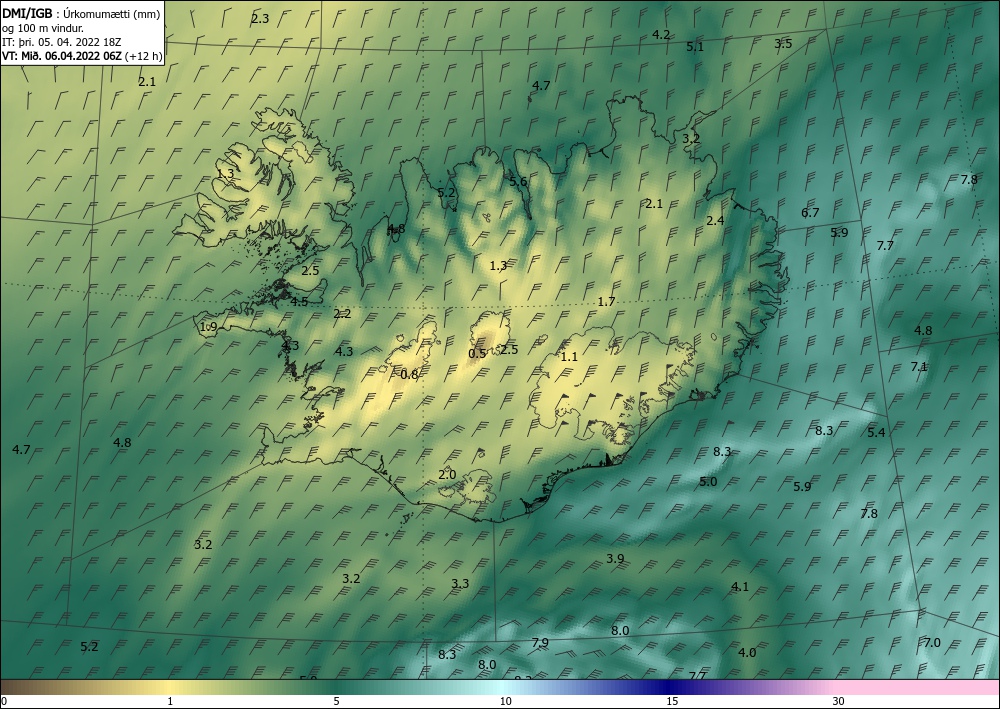Click the 5.1 precipitation value
Screen dimensions: 1000x709
click(x=695, y=46)
